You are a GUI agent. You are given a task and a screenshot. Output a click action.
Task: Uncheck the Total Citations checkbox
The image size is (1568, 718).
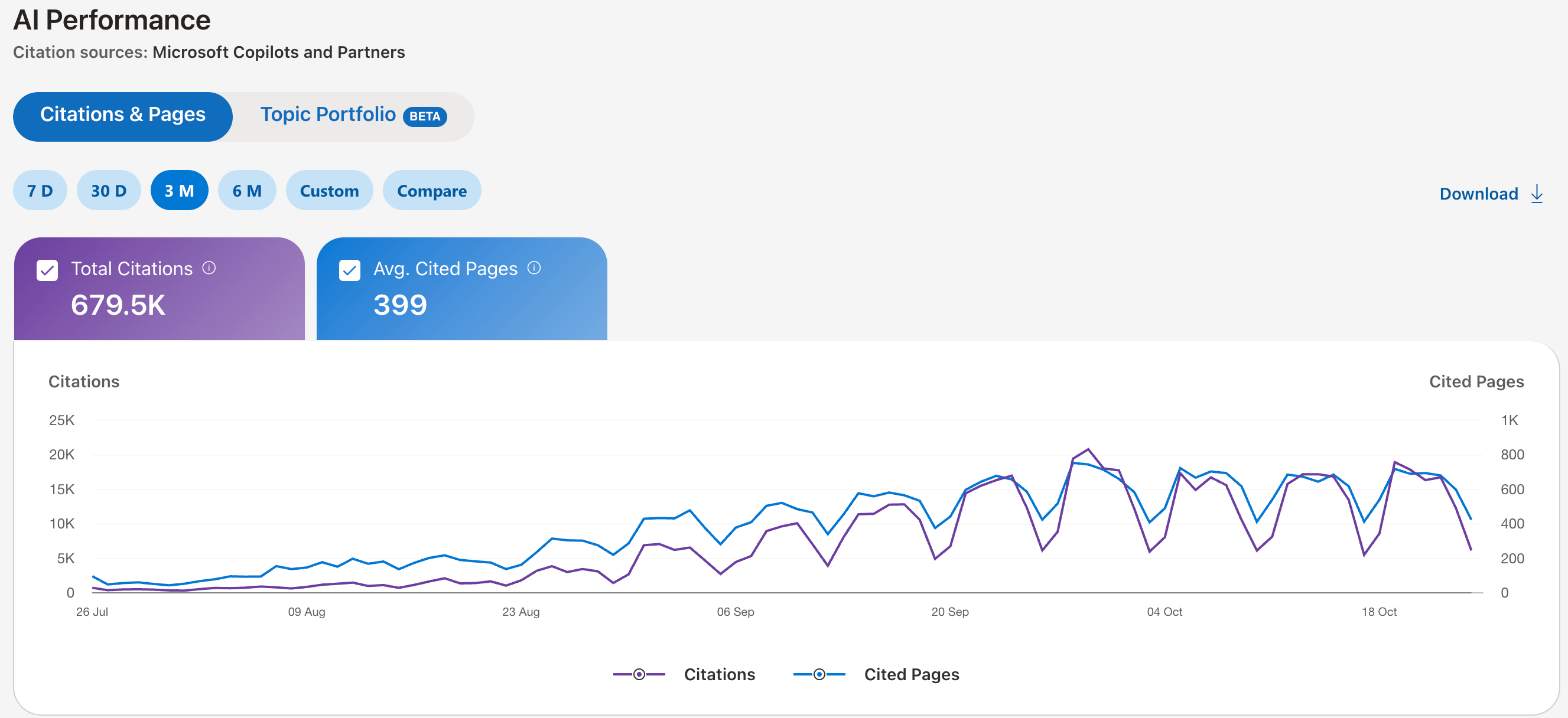pos(47,270)
